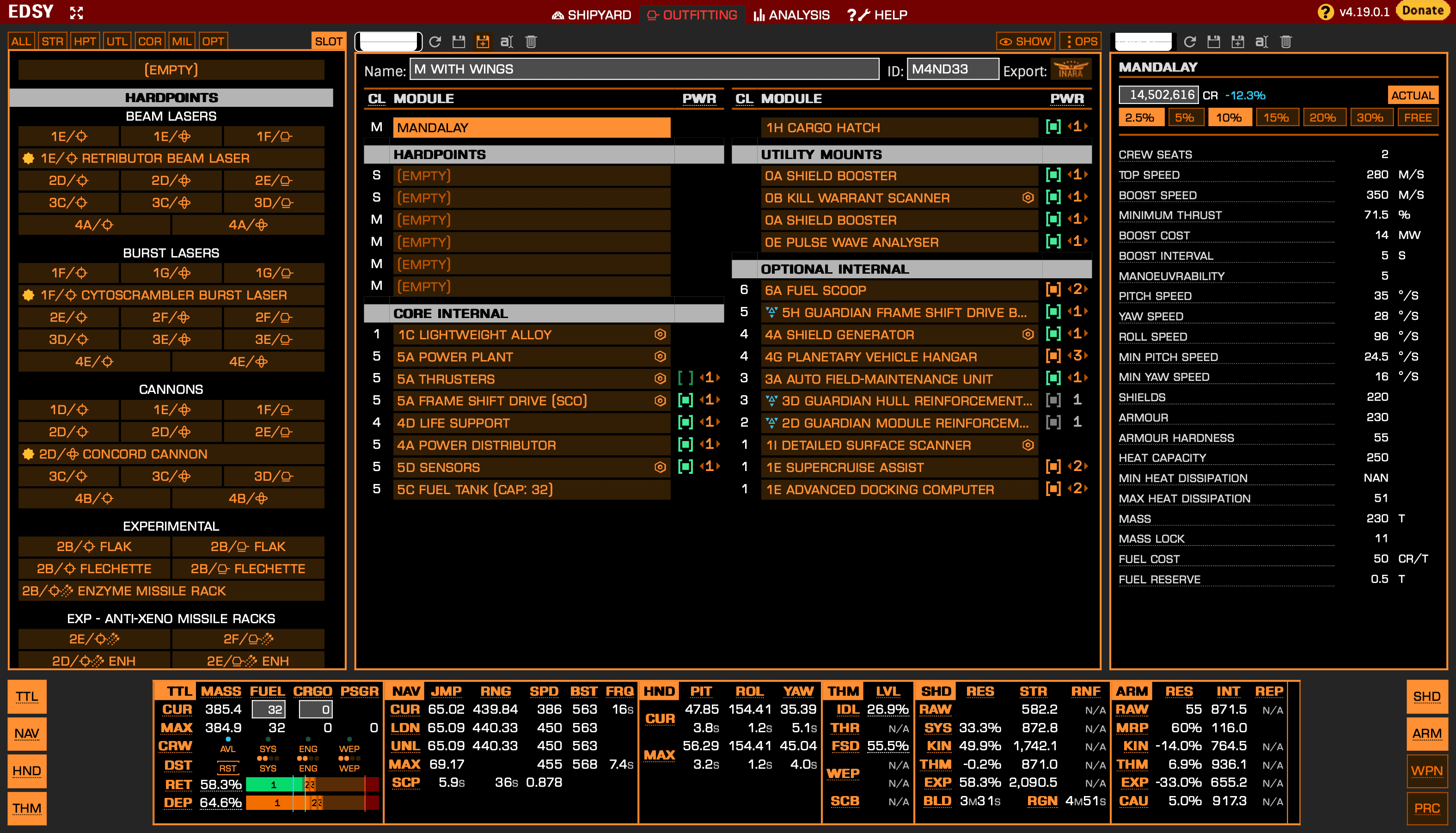
Task: Click the Name field containing M WITH WINGS
Action: click(x=644, y=69)
